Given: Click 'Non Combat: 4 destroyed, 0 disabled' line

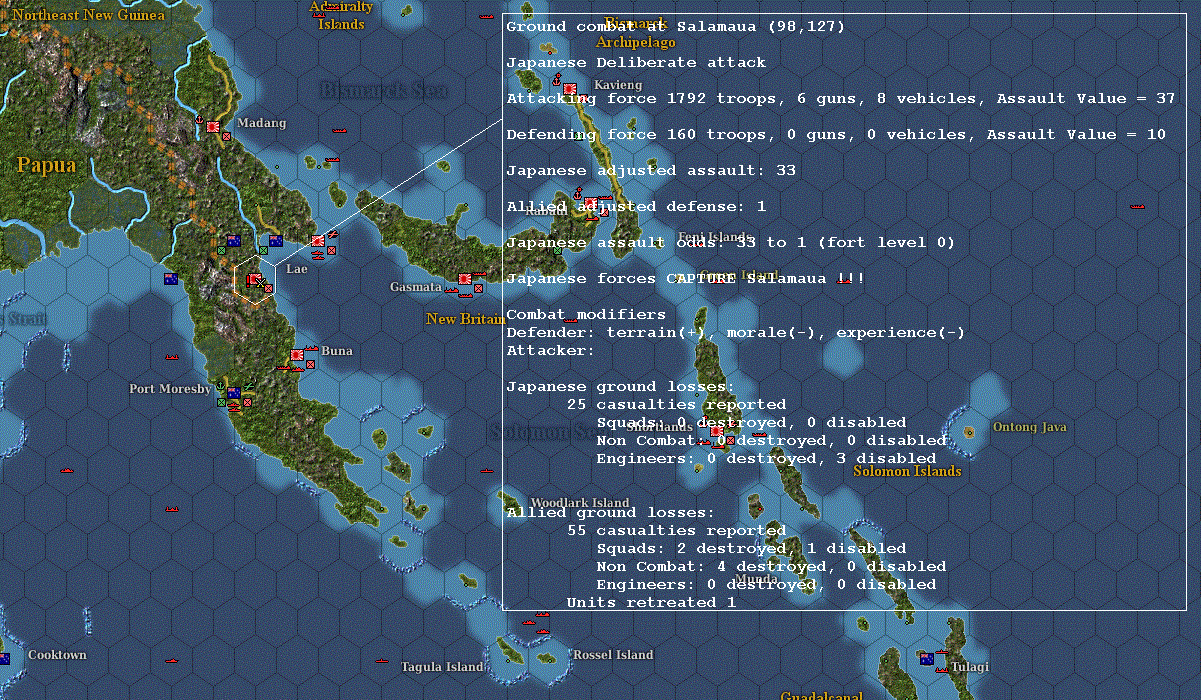Looking at the screenshot, I should pyautogui.click(x=771, y=567).
